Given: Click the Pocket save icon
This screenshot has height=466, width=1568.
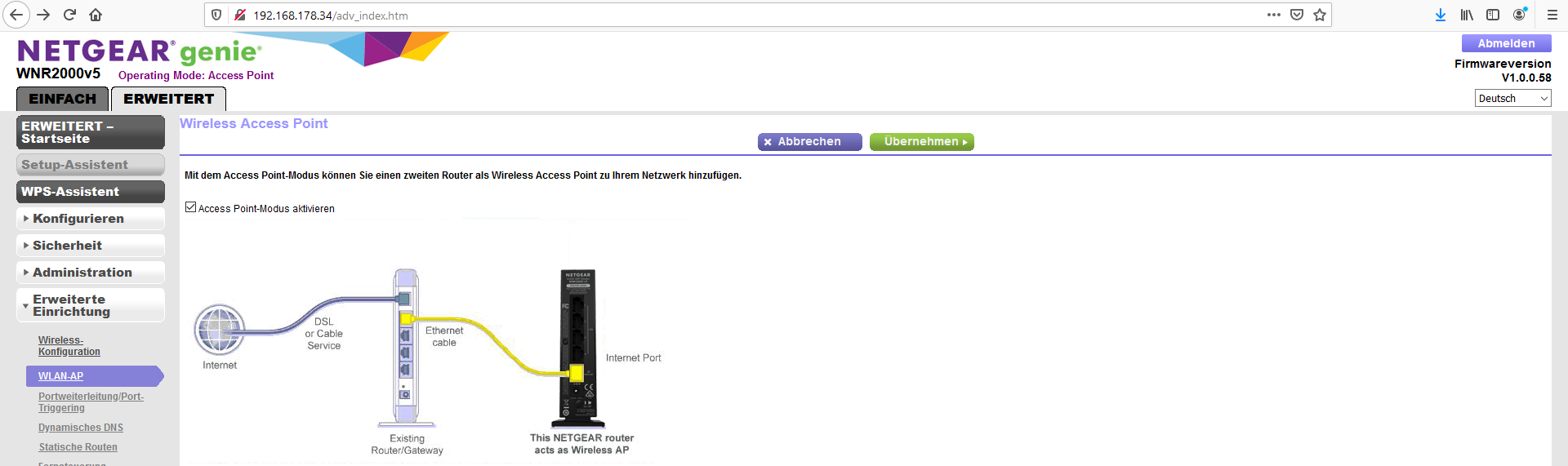Looking at the screenshot, I should (1297, 15).
